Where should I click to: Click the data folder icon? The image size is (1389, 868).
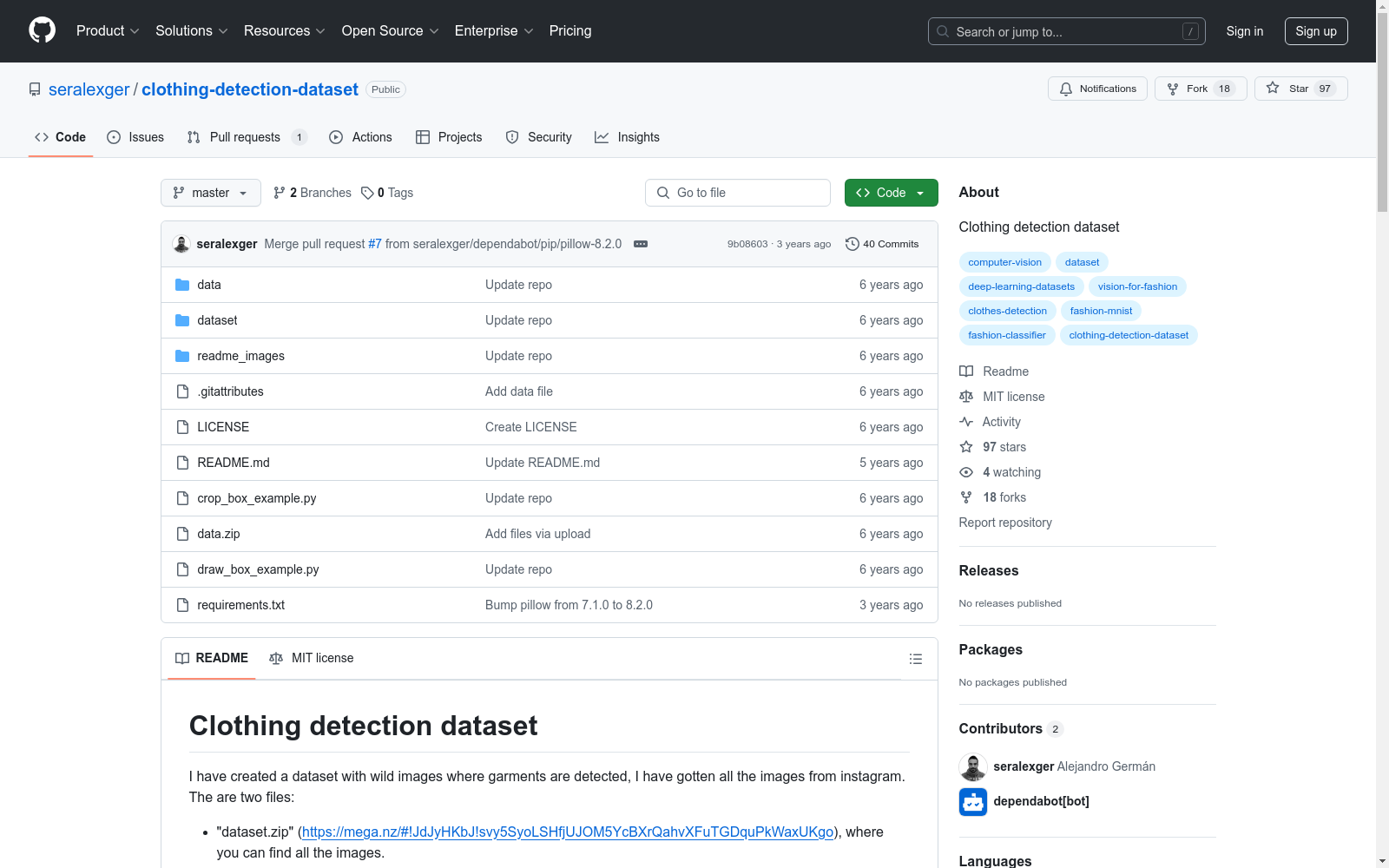pyautogui.click(x=182, y=285)
